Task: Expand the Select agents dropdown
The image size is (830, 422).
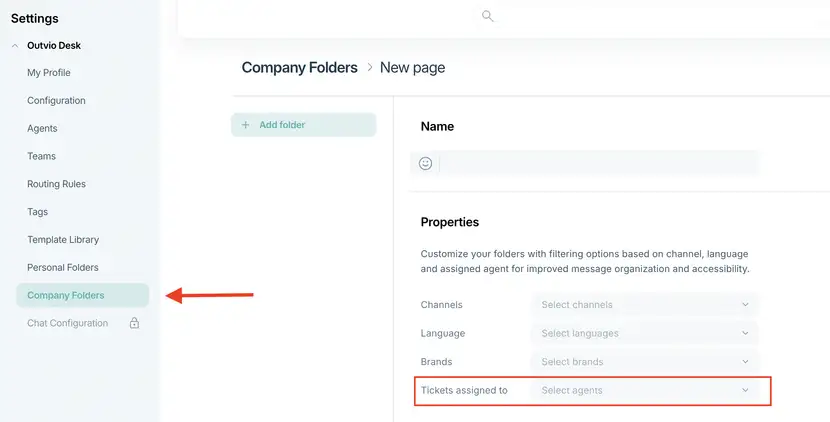Action: (x=645, y=390)
